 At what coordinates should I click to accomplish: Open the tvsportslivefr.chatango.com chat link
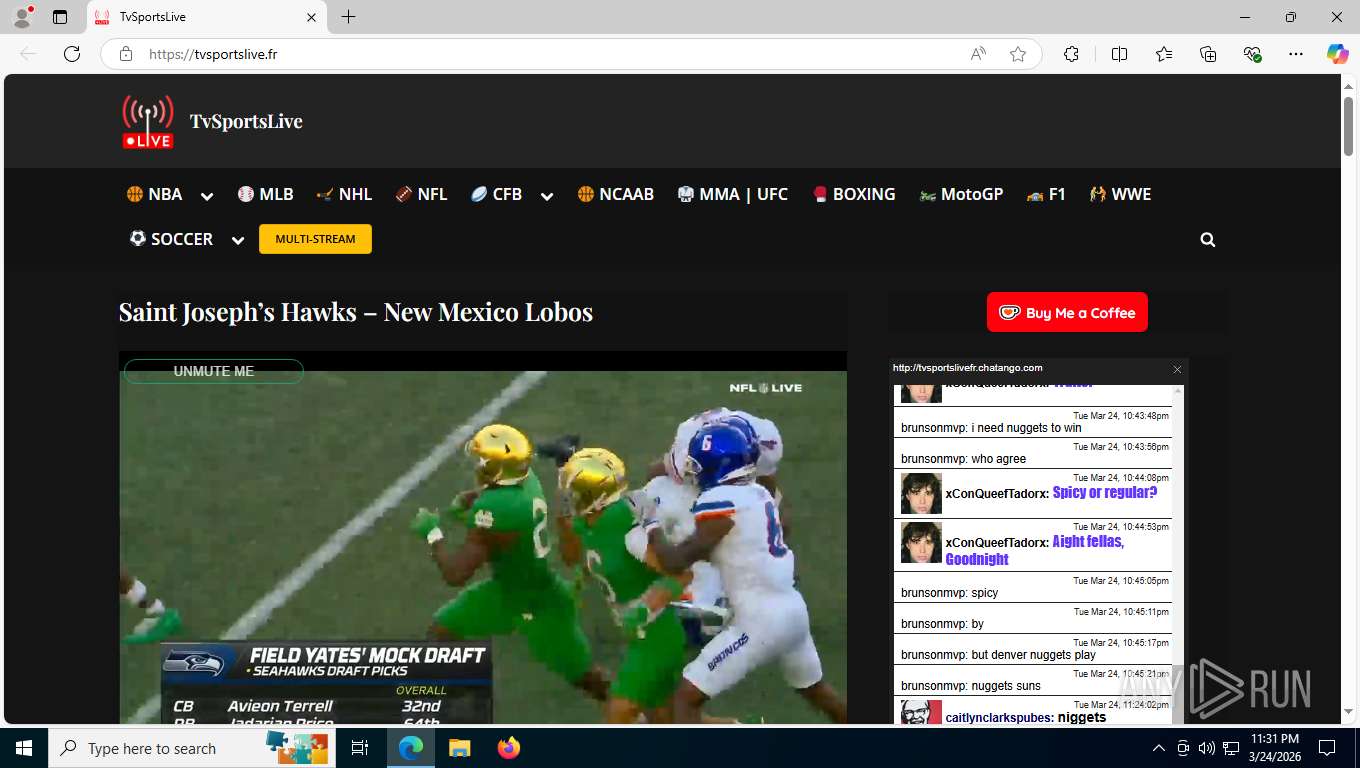pyautogui.click(x=968, y=368)
